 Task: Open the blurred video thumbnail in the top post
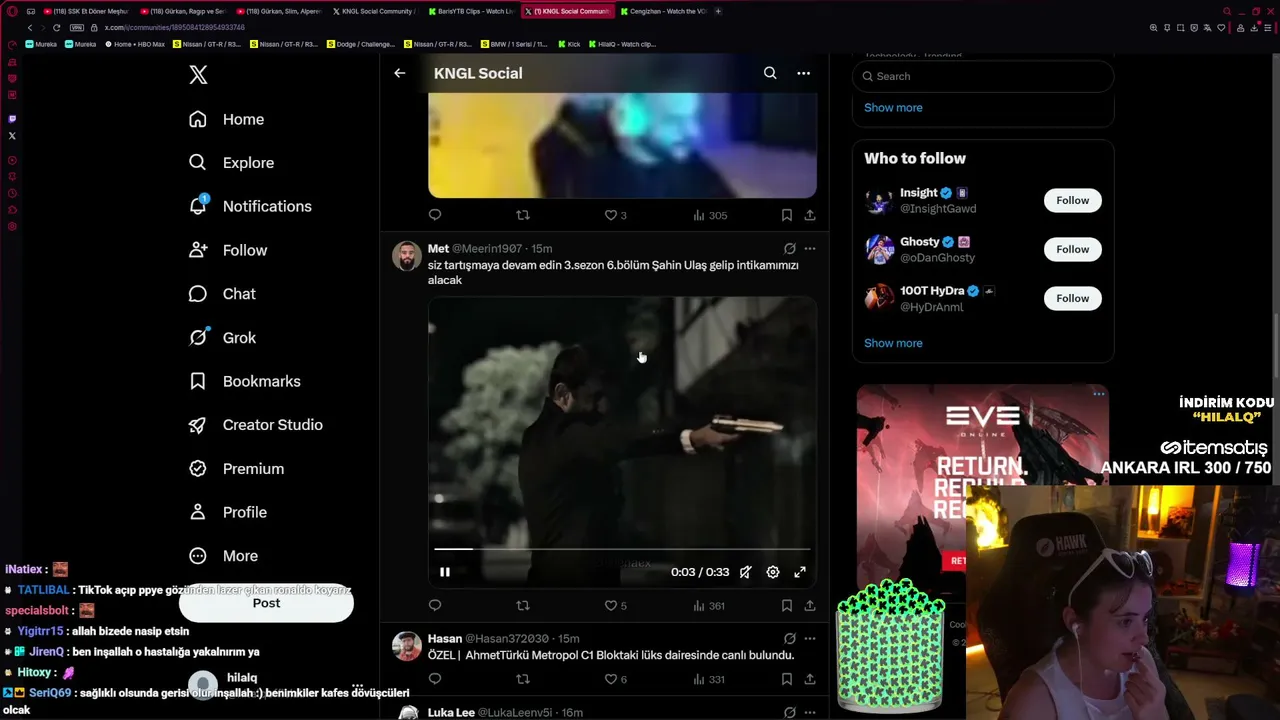(622, 145)
